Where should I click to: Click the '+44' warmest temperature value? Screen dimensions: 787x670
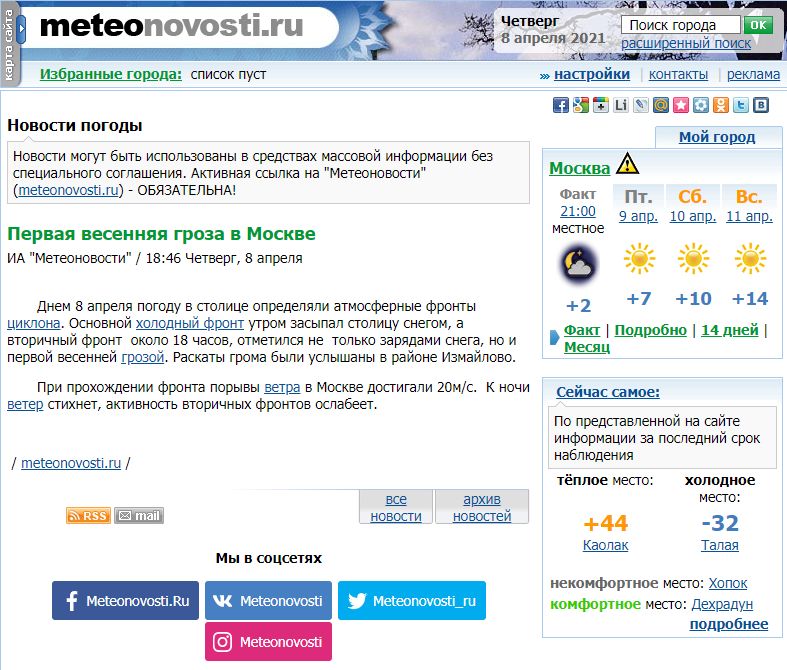tap(605, 523)
